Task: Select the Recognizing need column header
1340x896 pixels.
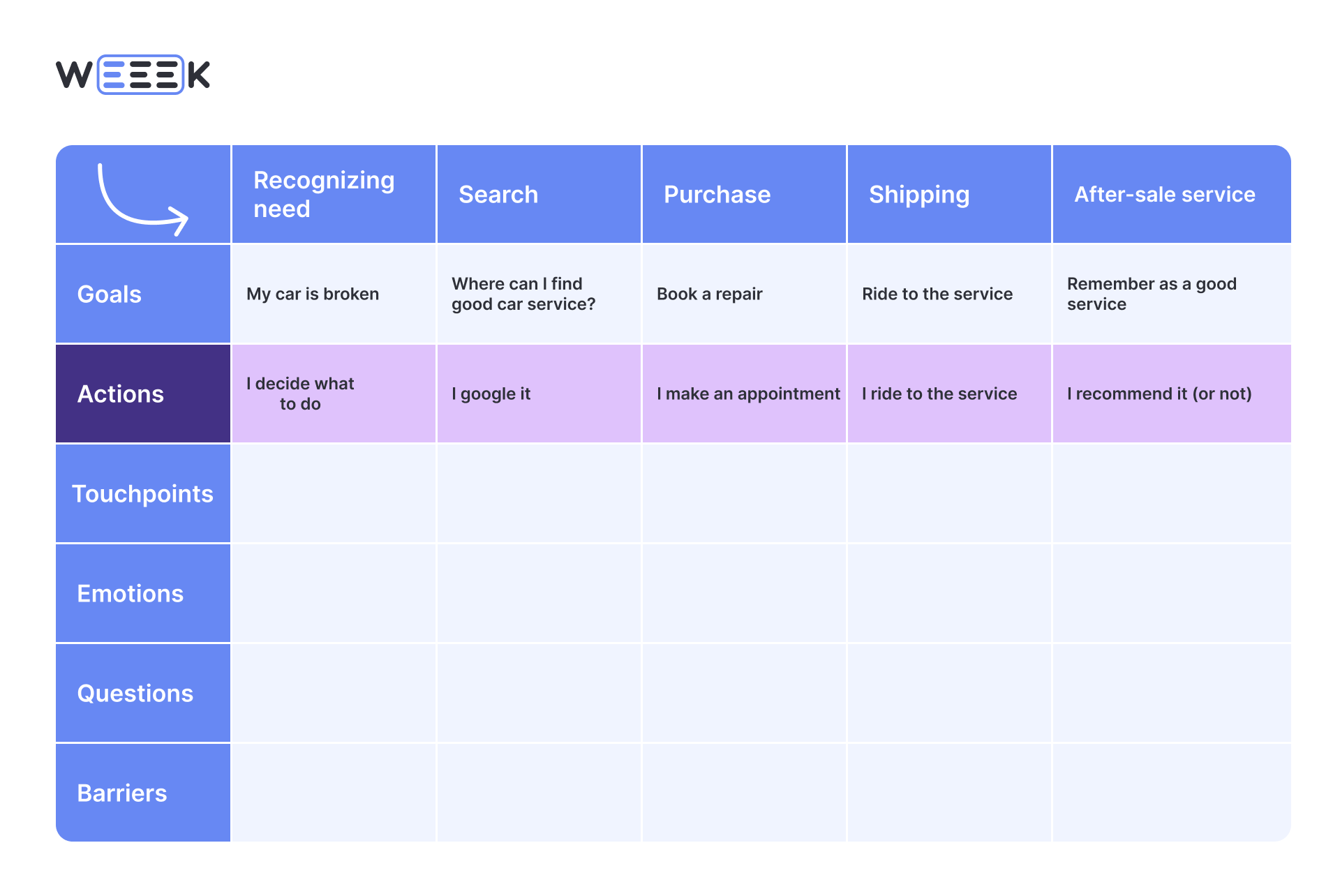Action: (325, 195)
